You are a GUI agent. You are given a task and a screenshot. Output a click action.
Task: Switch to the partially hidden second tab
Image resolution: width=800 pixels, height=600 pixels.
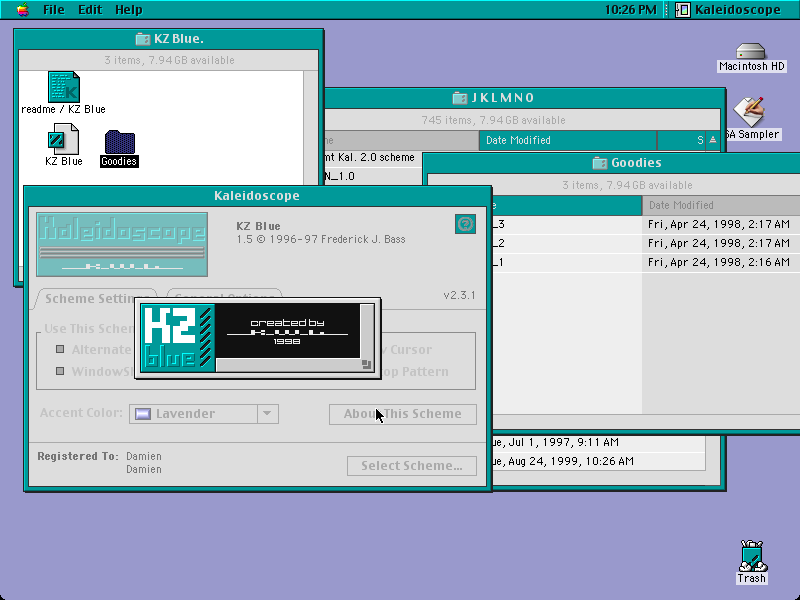[224, 293]
